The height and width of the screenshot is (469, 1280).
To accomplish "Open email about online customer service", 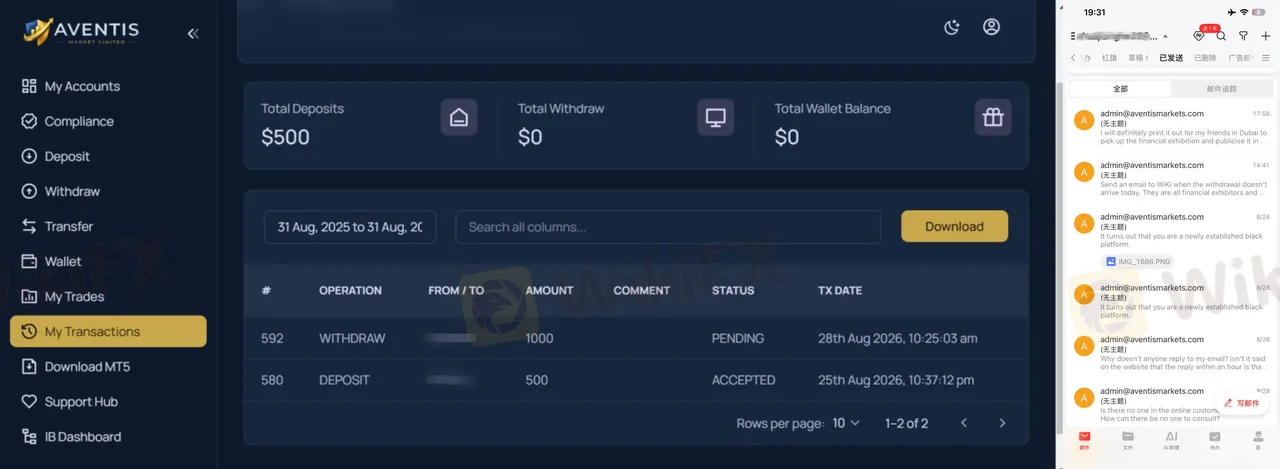I will (1171, 404).
